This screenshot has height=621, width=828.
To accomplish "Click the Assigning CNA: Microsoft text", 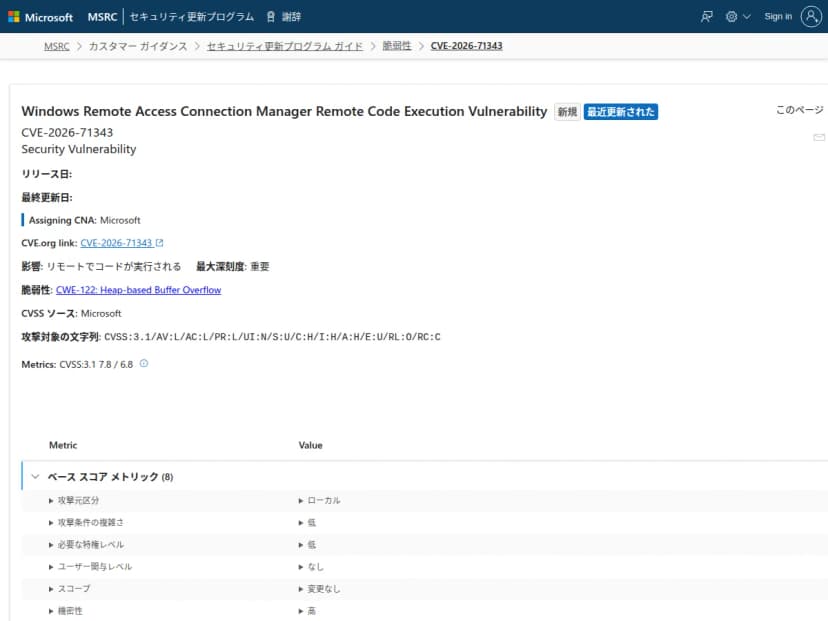I will pyautogui.click(x=84, y=220).
